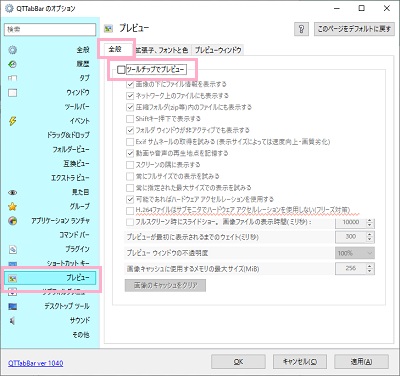This screenshot has width=400, height=376.
Task: Select 全般 category in sidebar
Action: click(50, 50)
